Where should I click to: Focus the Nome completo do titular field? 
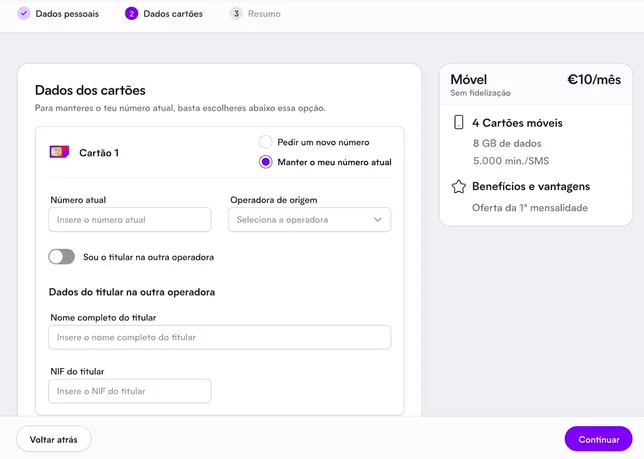(220, 337)
